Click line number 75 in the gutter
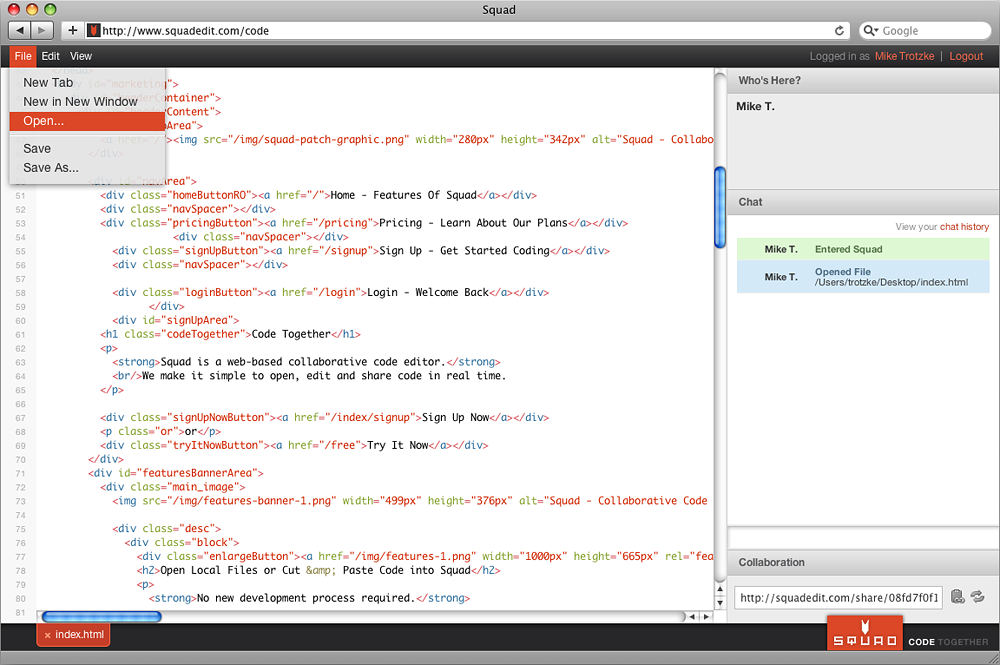 coord(20,529)
